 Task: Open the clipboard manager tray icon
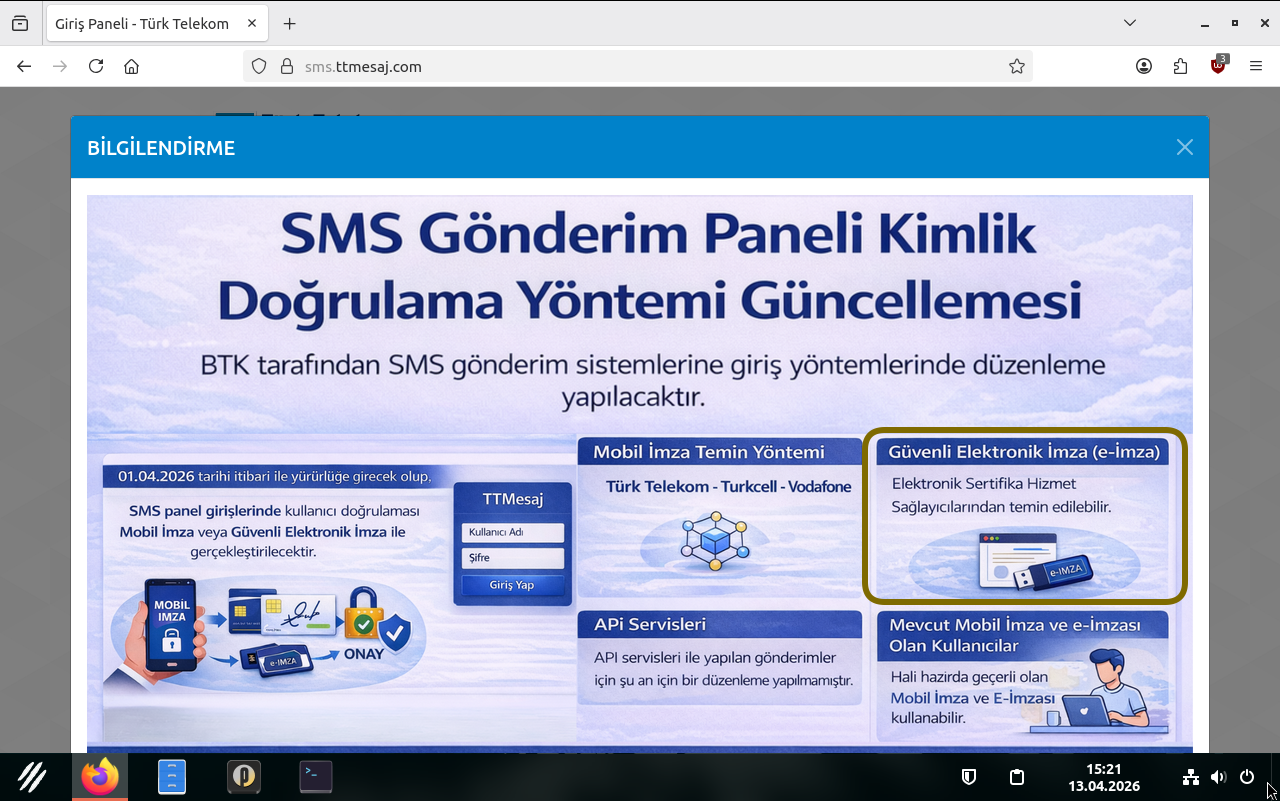point(1017,777)
